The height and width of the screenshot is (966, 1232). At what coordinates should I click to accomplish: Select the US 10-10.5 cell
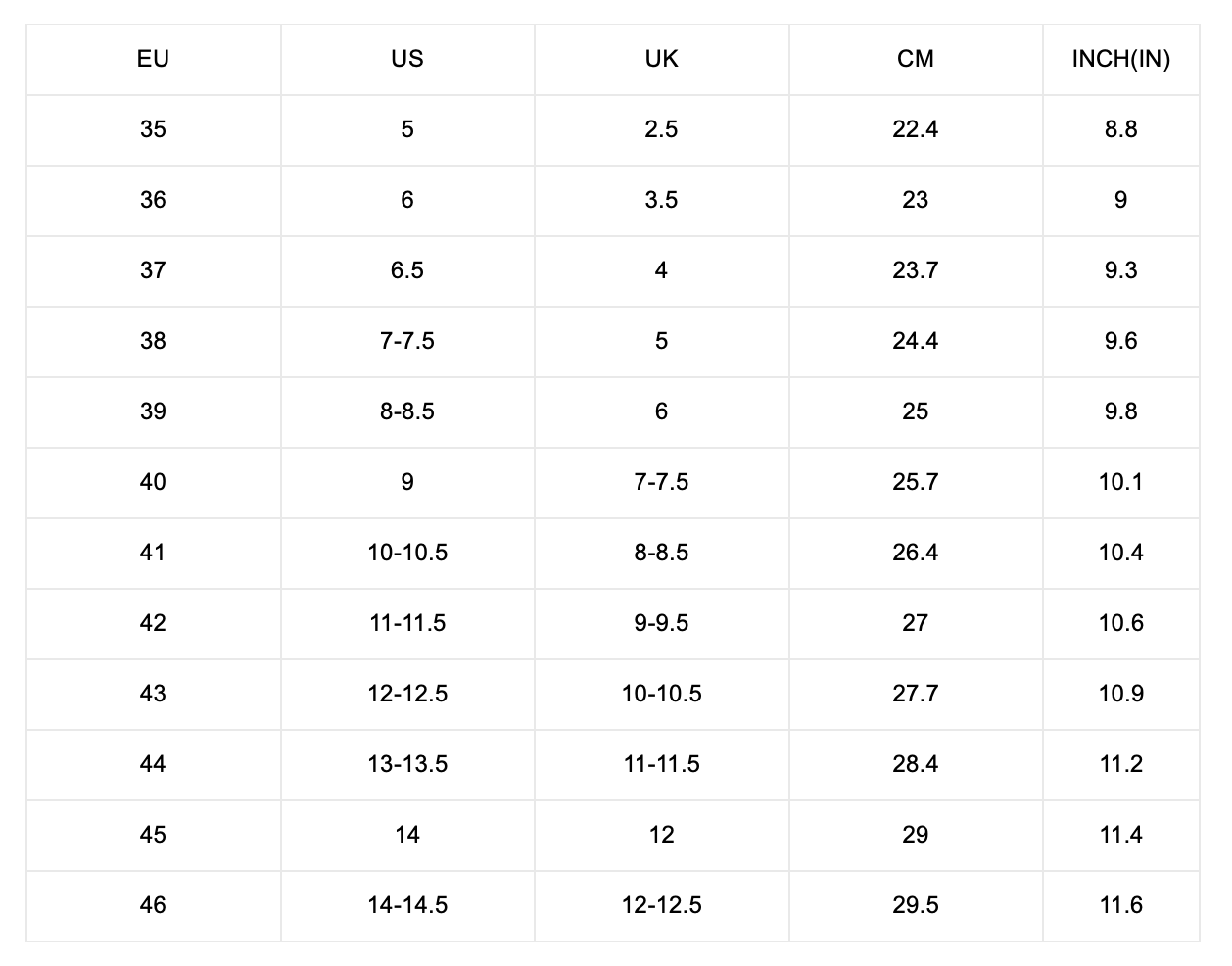pos(407,553)
